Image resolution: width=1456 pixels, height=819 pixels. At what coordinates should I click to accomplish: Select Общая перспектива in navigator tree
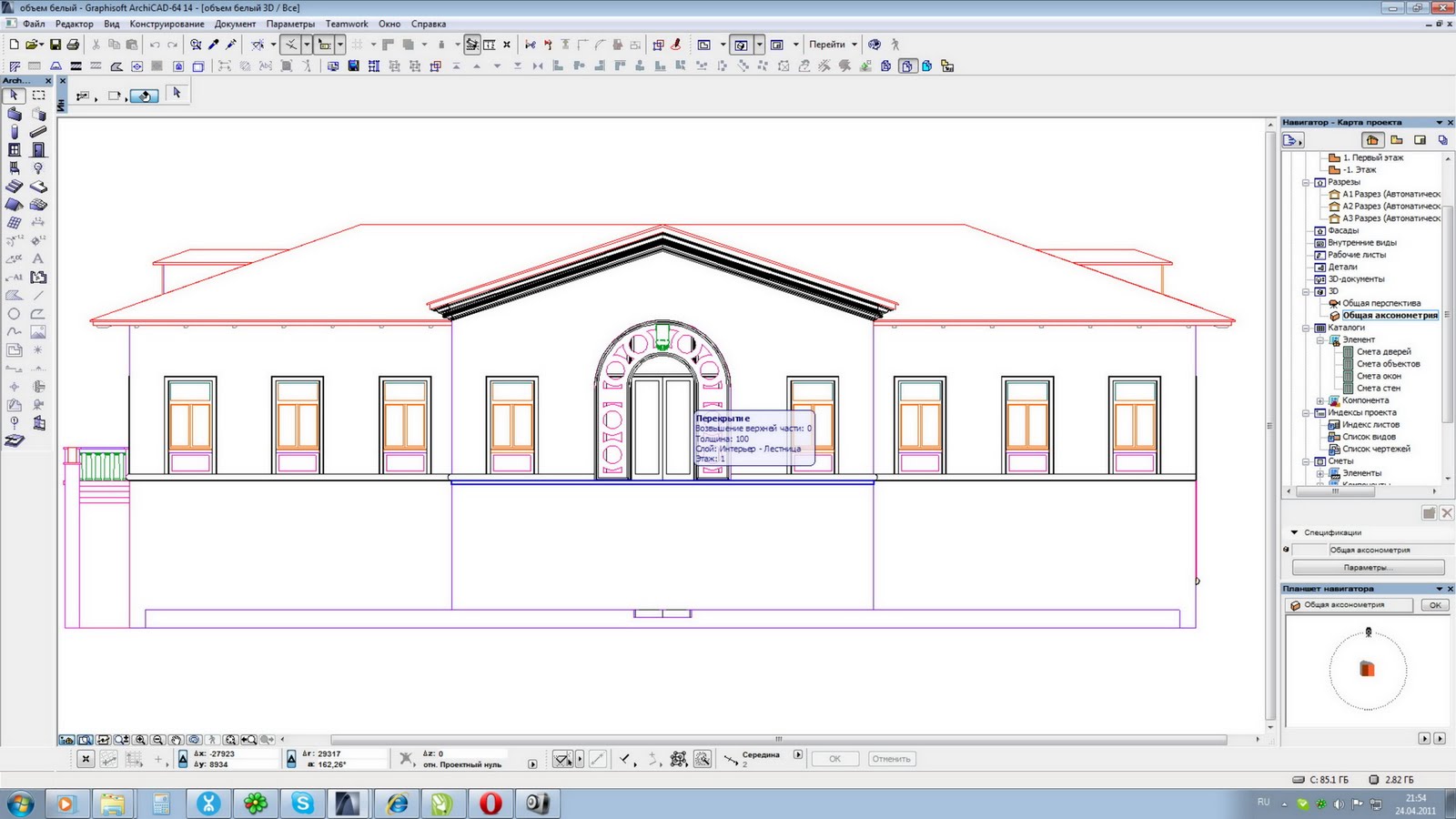1380,303
